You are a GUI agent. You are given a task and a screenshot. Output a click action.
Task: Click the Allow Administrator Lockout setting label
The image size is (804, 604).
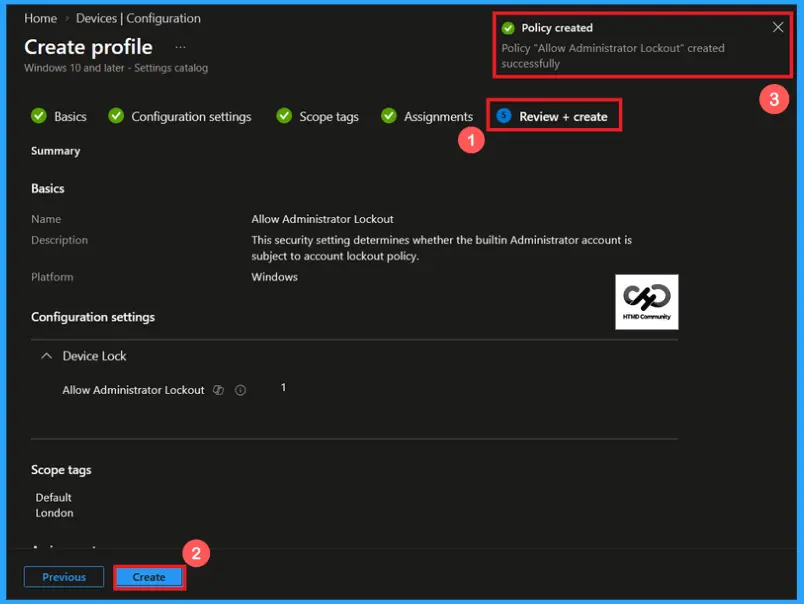coord(133,390)
